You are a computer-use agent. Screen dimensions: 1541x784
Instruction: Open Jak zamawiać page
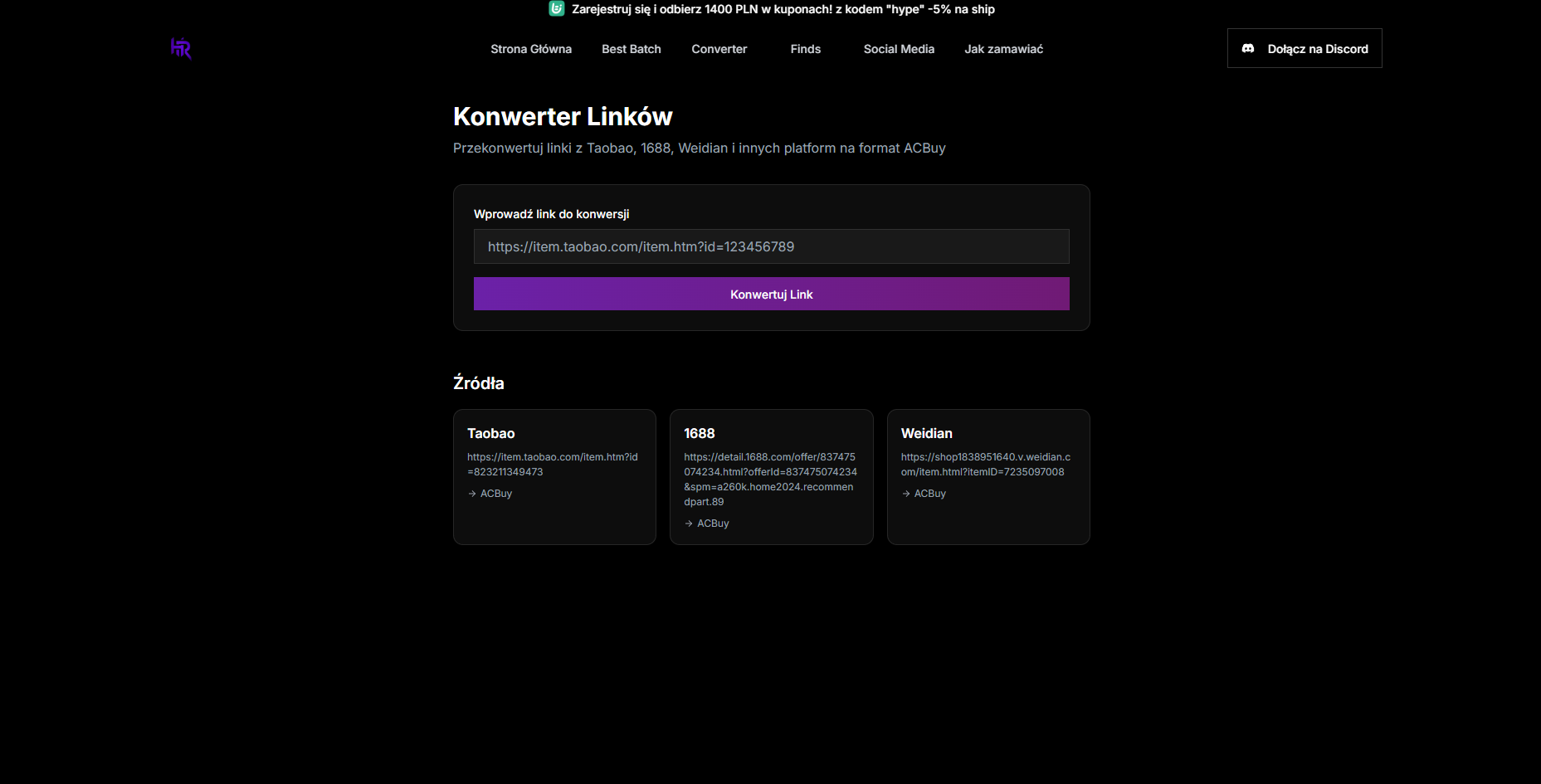pos(1004,49)
